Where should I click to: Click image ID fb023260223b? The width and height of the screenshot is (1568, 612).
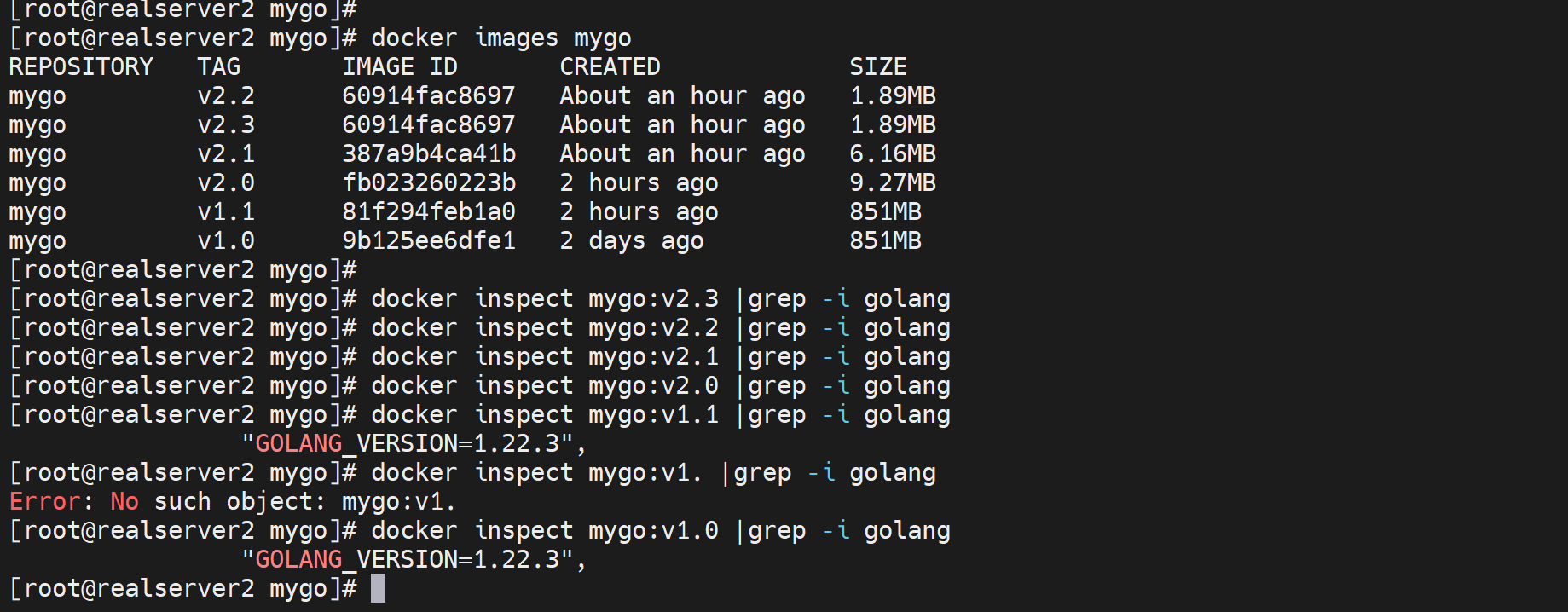tap(429, 182)
